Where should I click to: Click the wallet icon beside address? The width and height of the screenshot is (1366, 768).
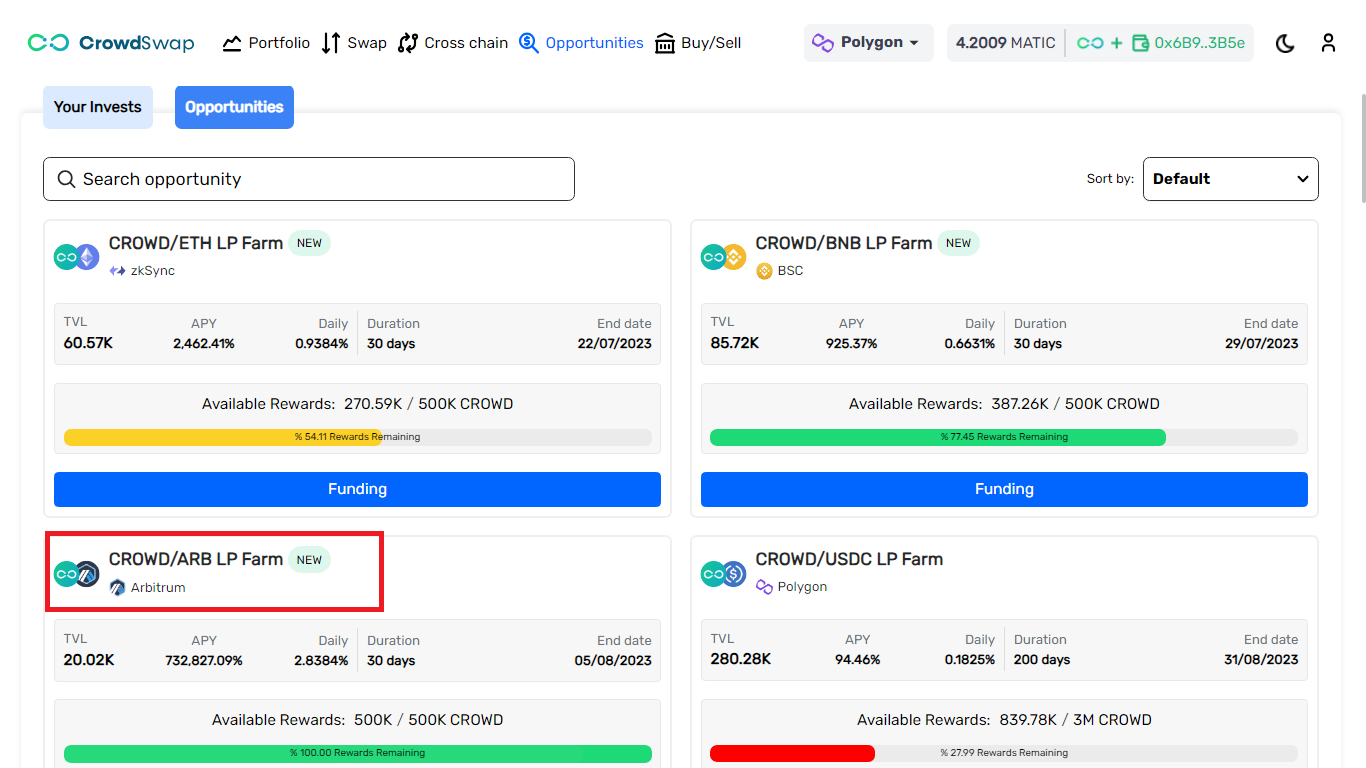pyautogui.click(x=1140, y=43)
